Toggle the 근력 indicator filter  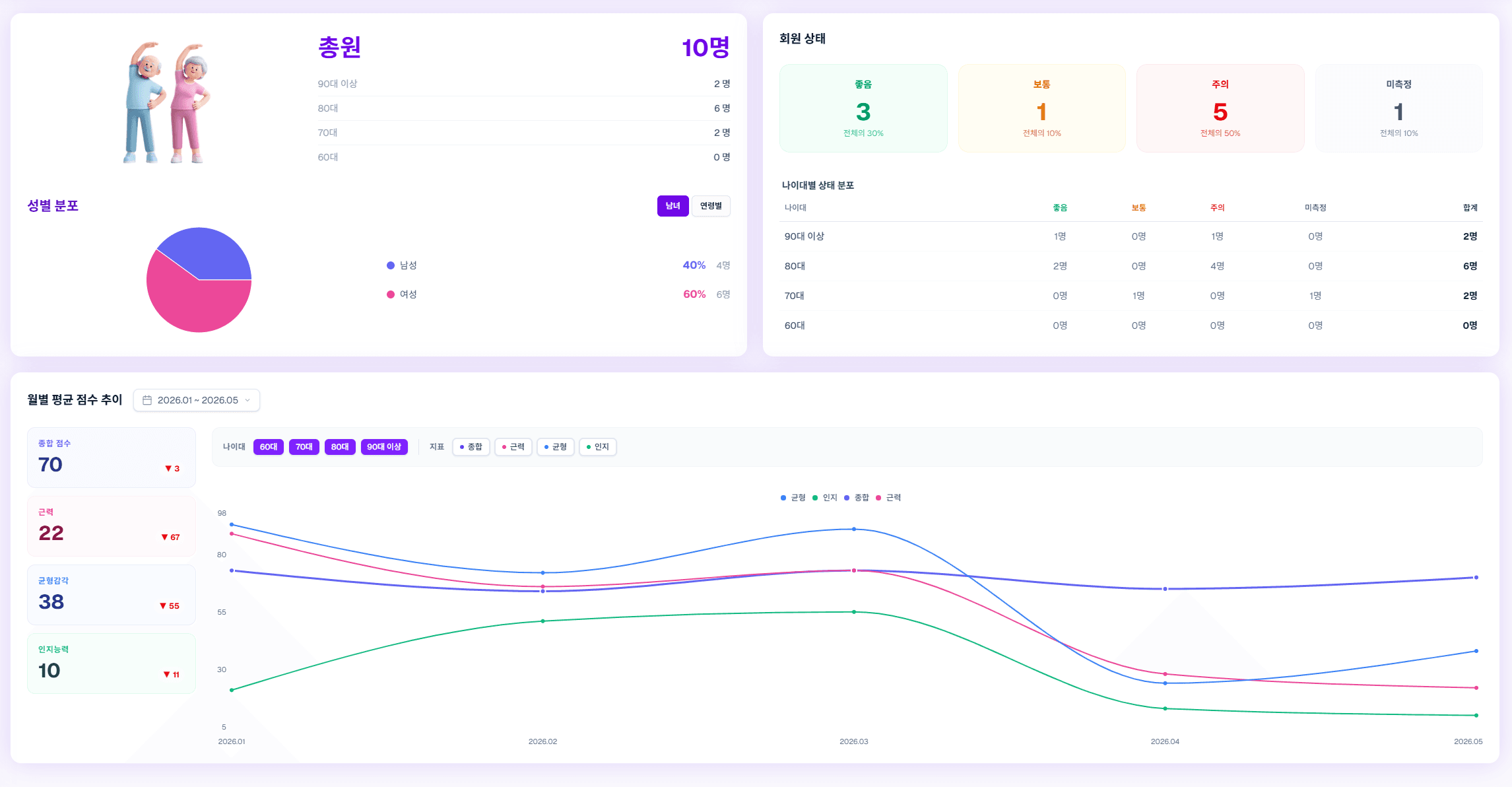[513, 447]
